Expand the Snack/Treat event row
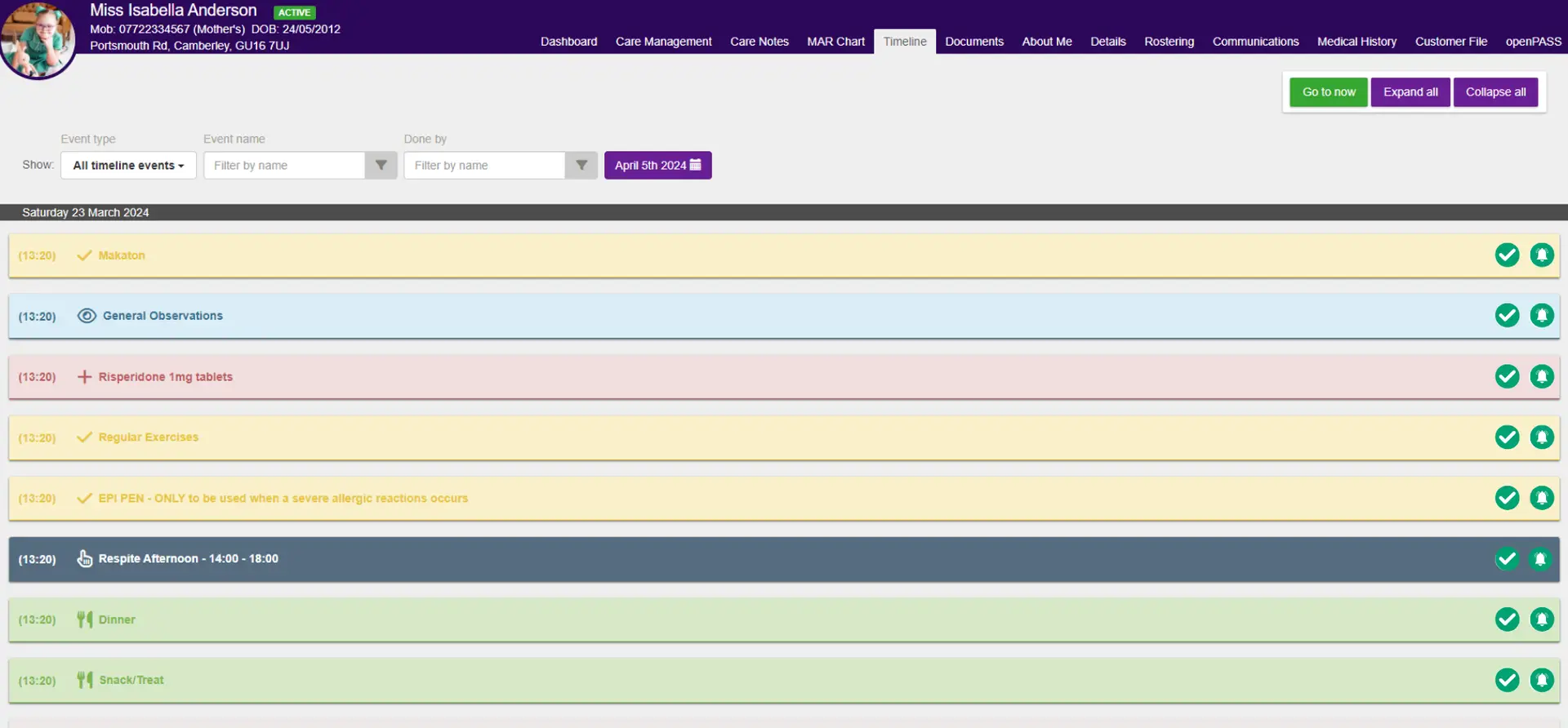This screenshot has height=728, width=1568. click(x=784, y=680)
